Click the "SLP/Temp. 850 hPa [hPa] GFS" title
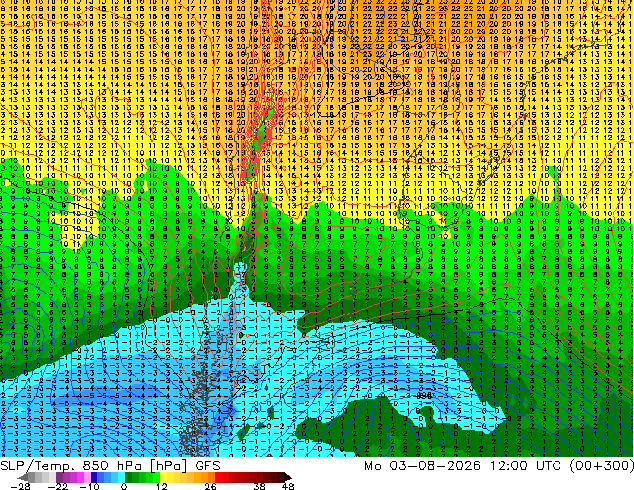 [x=110, y=466]
